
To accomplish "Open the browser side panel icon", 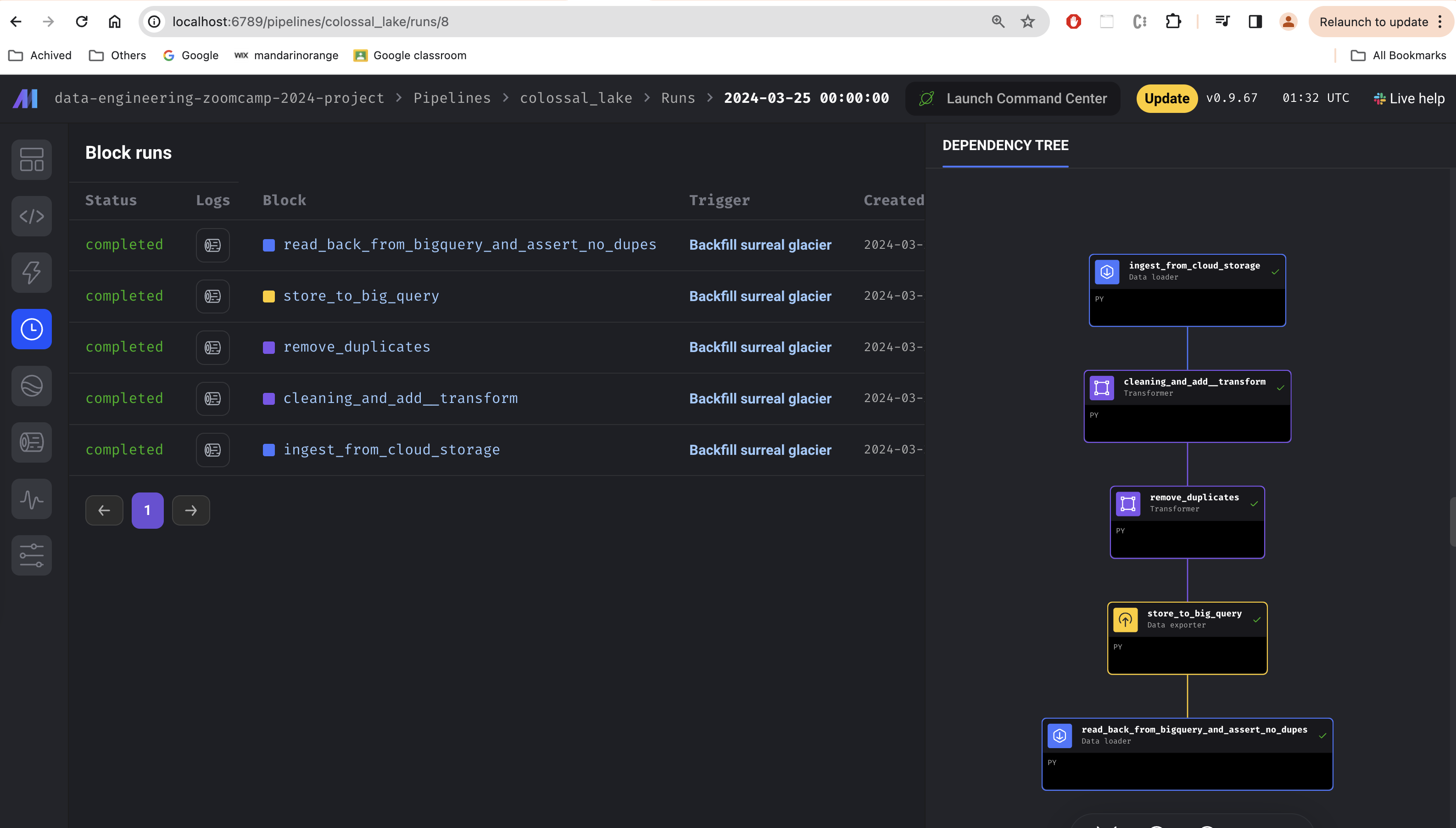I will (1255, 22).
